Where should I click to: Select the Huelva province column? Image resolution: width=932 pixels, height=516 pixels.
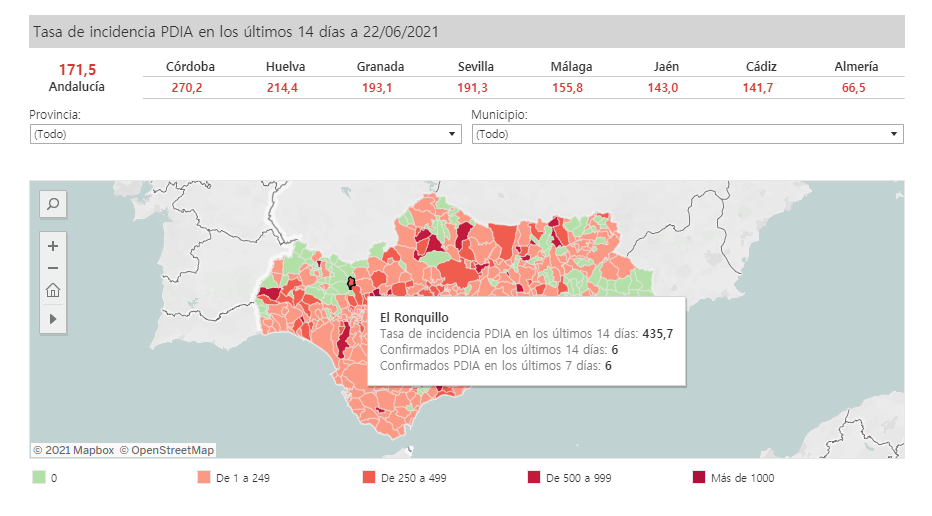point(285,67)
